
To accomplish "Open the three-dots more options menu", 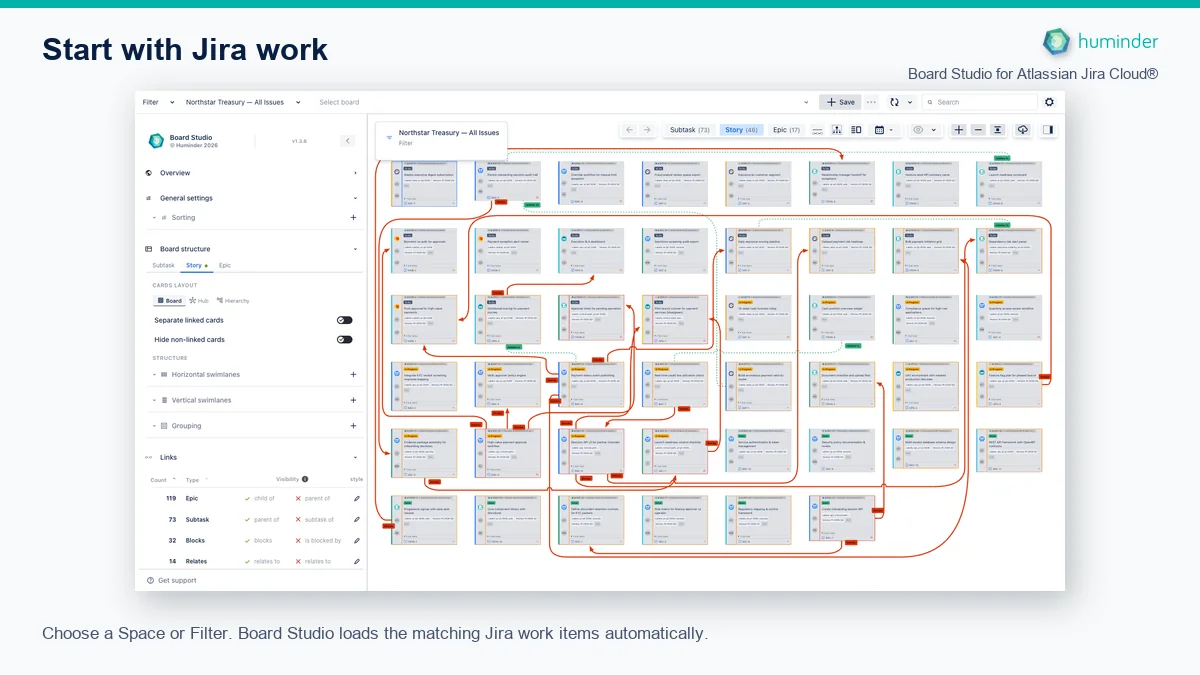I will (x=871, y=102).
